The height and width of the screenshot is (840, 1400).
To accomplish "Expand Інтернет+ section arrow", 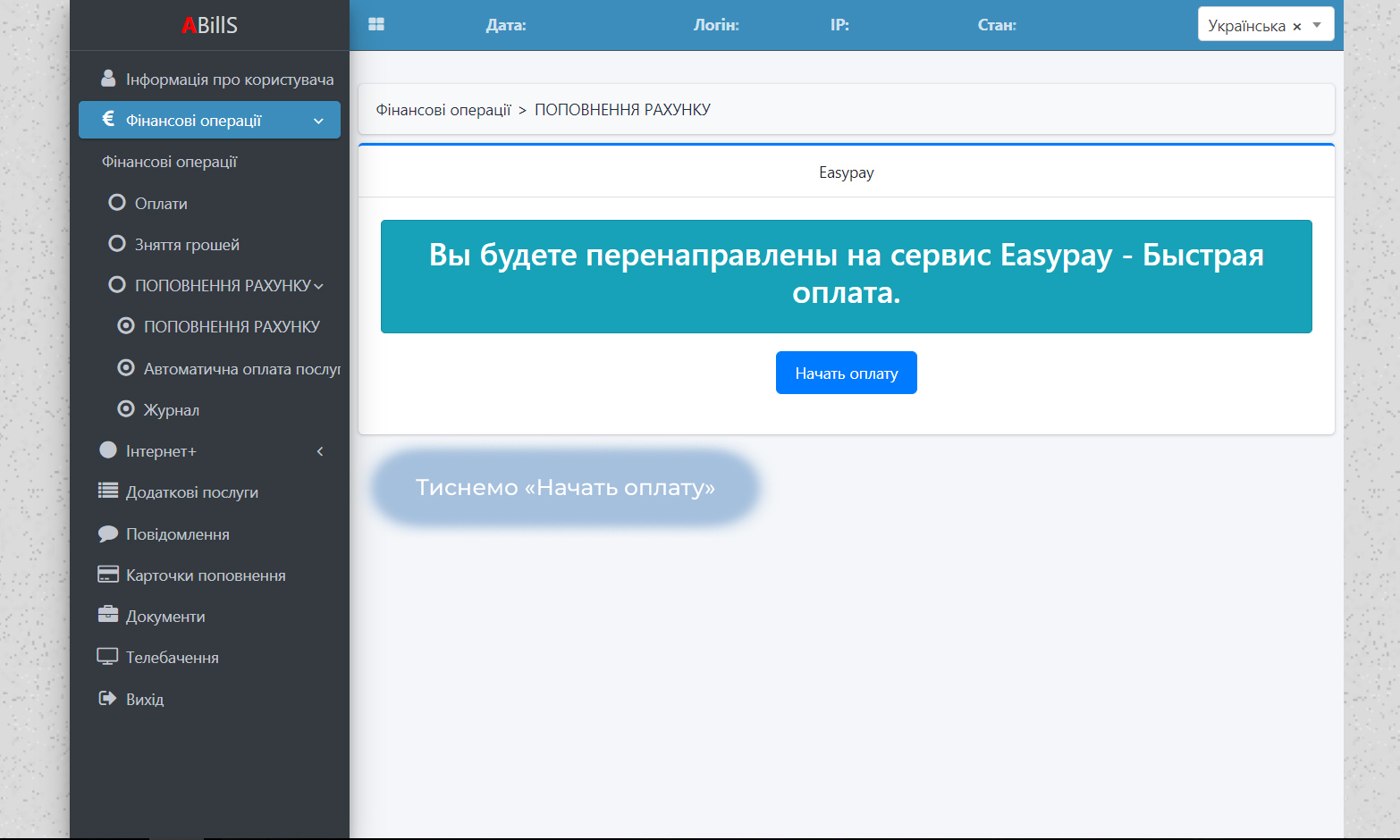I will point(320,451).
